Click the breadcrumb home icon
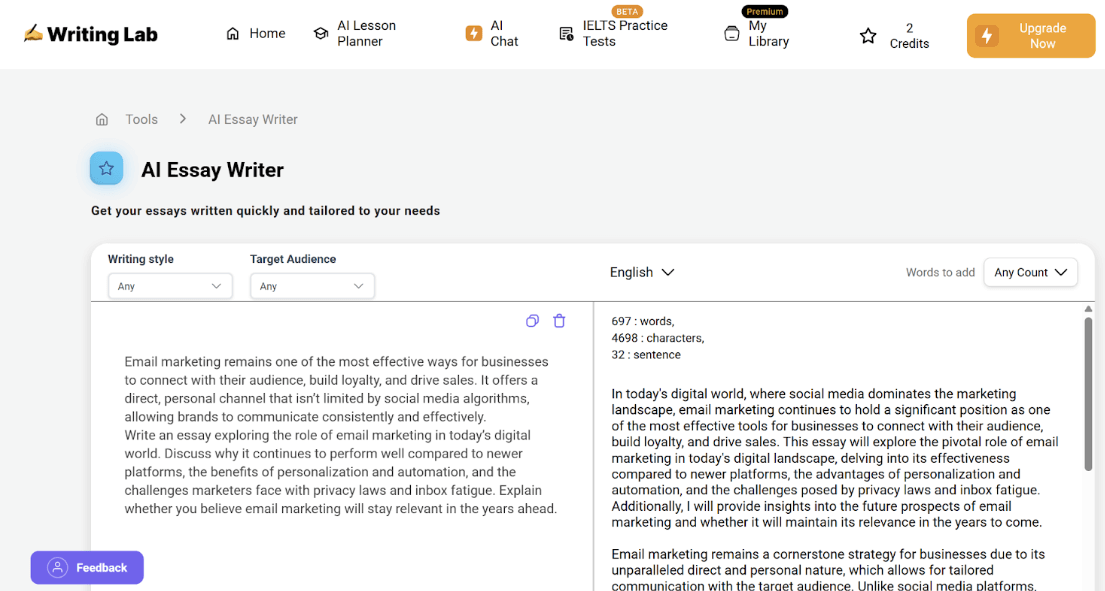 tap(101, 118)
